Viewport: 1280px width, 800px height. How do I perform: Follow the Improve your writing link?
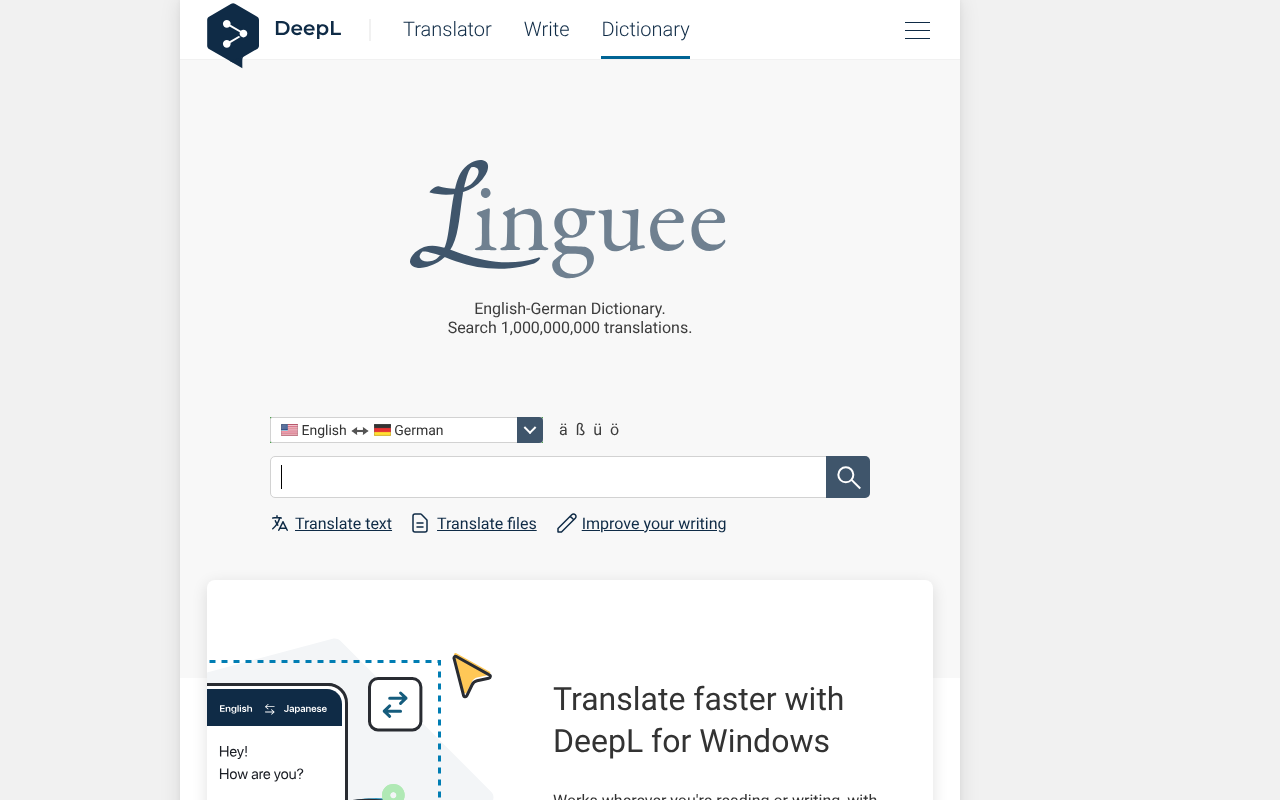654,523
